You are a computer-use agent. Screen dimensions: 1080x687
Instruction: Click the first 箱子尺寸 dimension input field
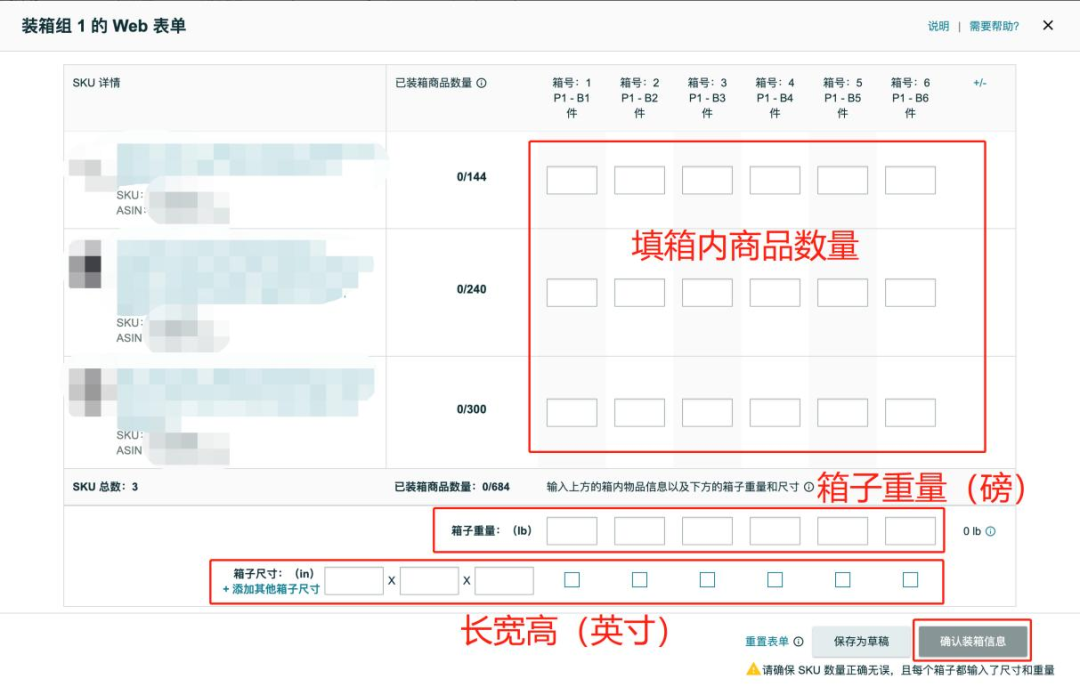[x=354, y=578]
